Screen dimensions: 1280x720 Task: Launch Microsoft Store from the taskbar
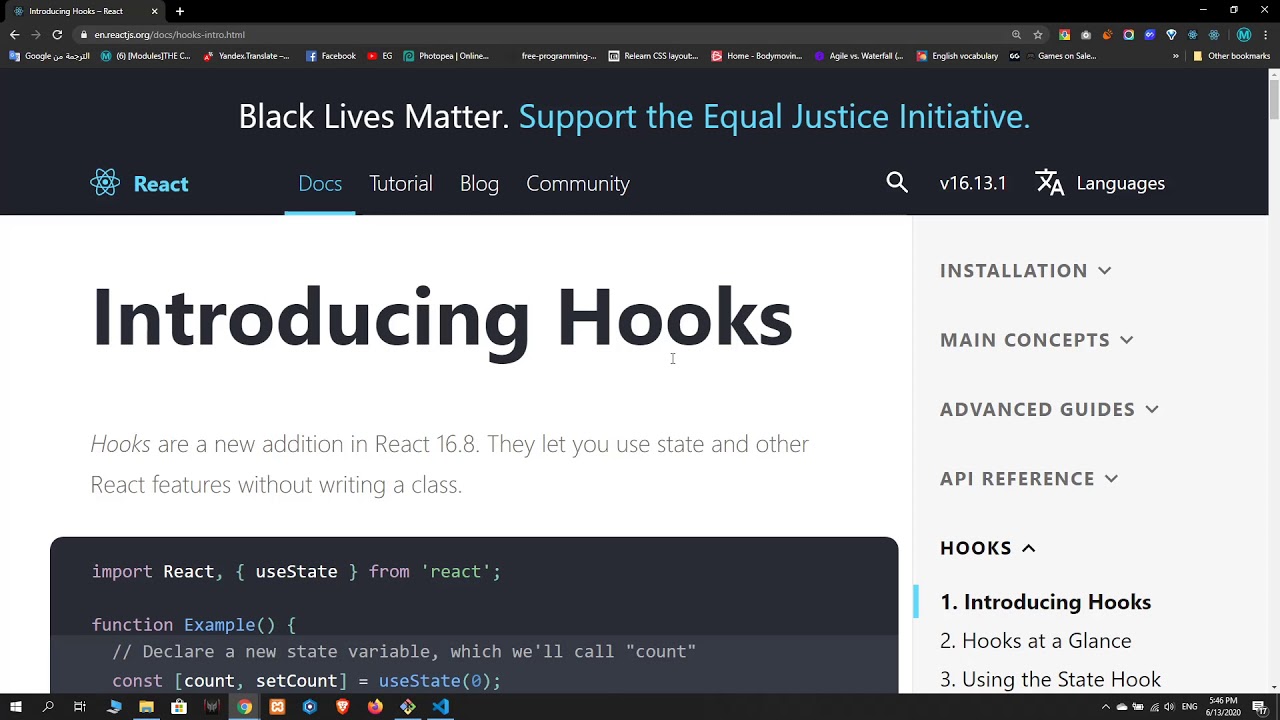179,707
